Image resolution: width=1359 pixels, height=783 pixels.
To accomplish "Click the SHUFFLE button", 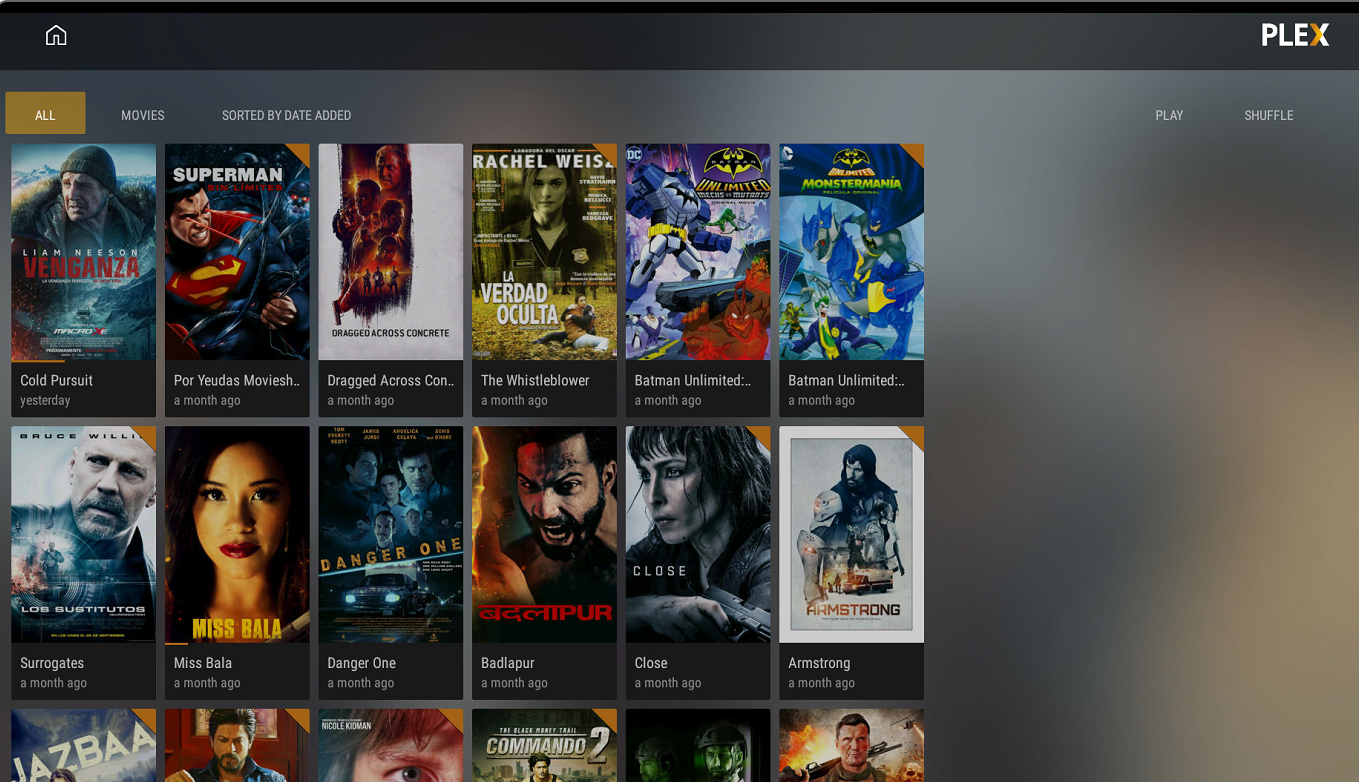I will point(1269,115).
